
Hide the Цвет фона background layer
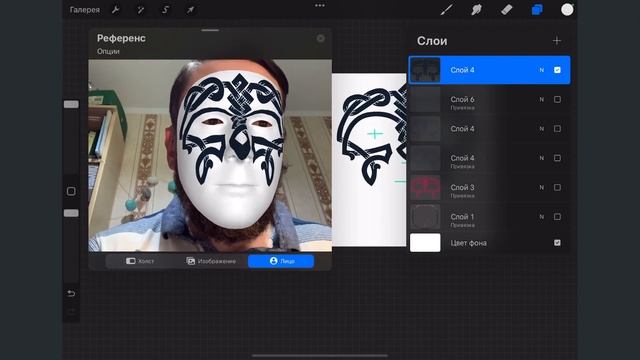pyautogui.click(x=557, y=243)
